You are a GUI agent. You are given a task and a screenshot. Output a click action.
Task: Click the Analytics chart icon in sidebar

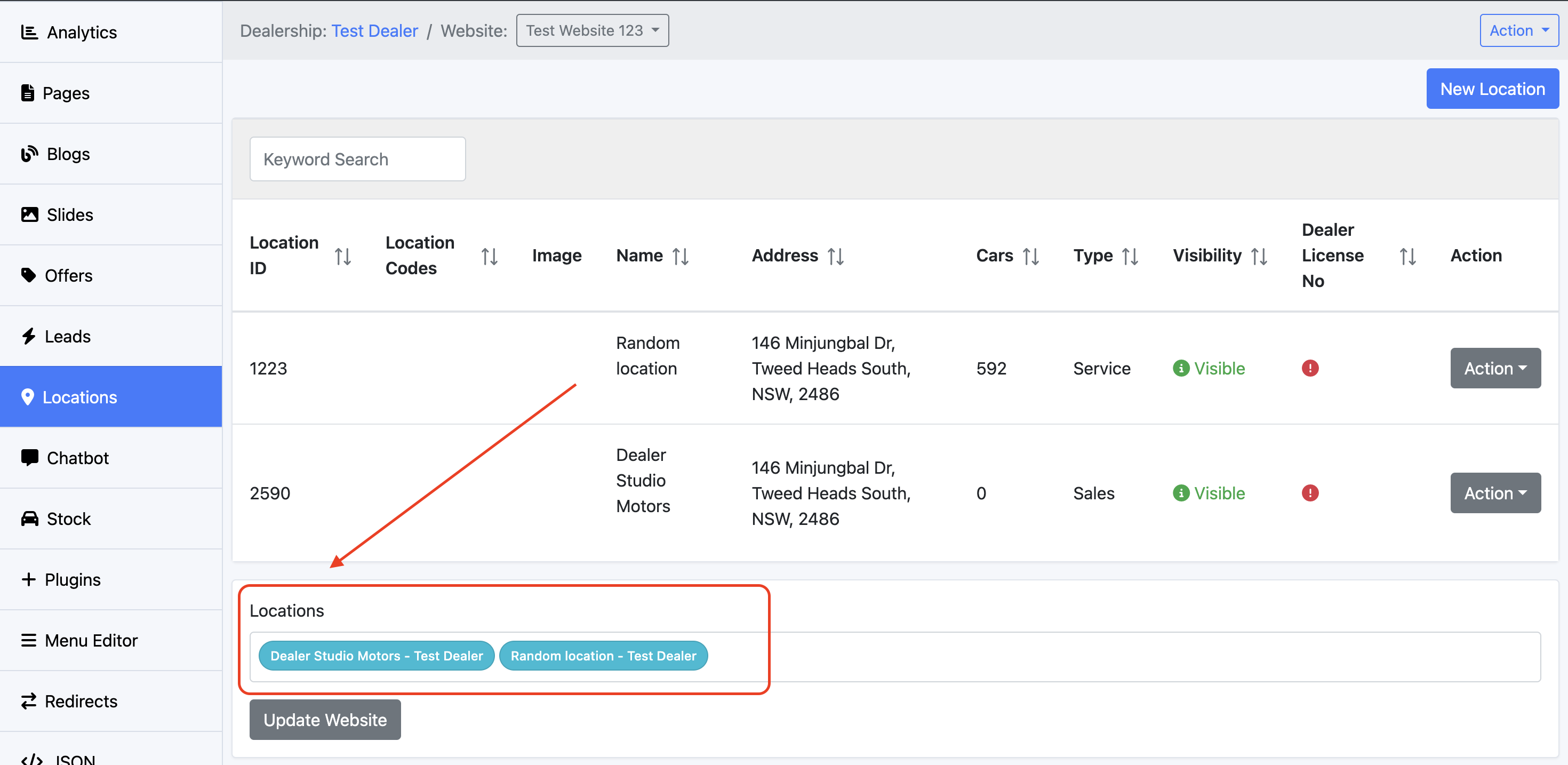coord(29,31)
